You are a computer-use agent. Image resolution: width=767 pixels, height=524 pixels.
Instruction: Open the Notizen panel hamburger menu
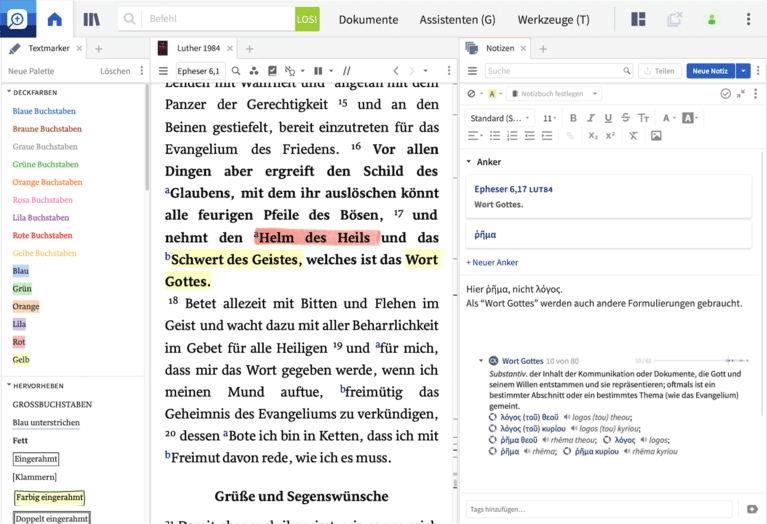click(x=472, y=71)
